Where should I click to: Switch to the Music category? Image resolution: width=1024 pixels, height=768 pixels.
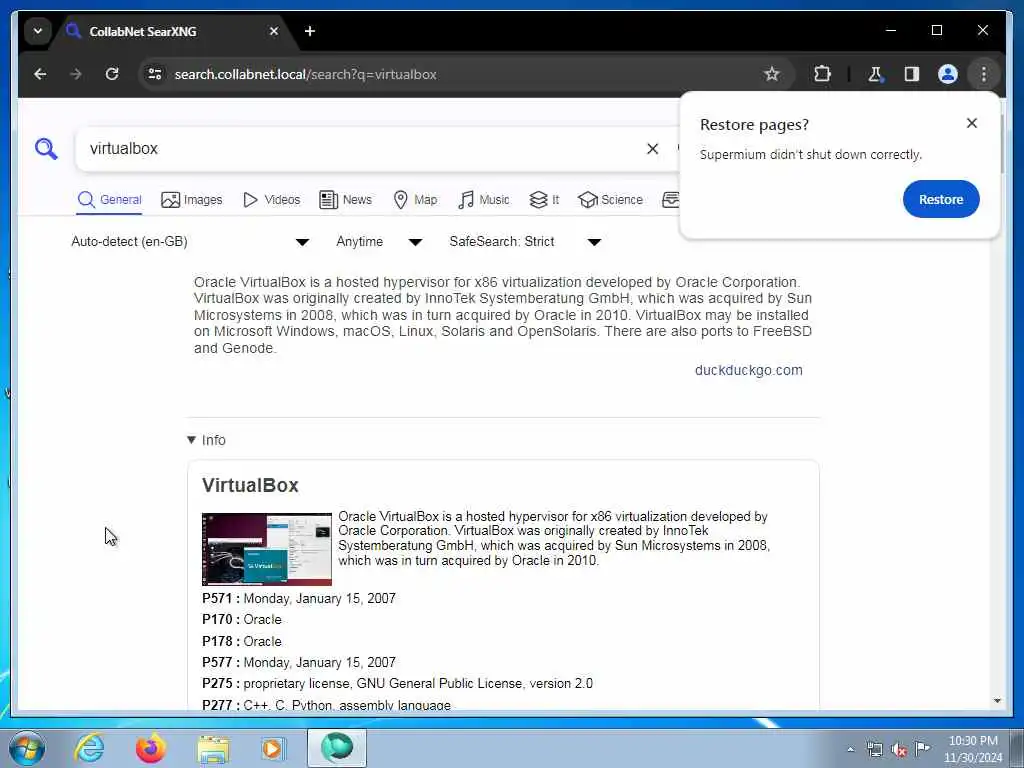[484, 200]
